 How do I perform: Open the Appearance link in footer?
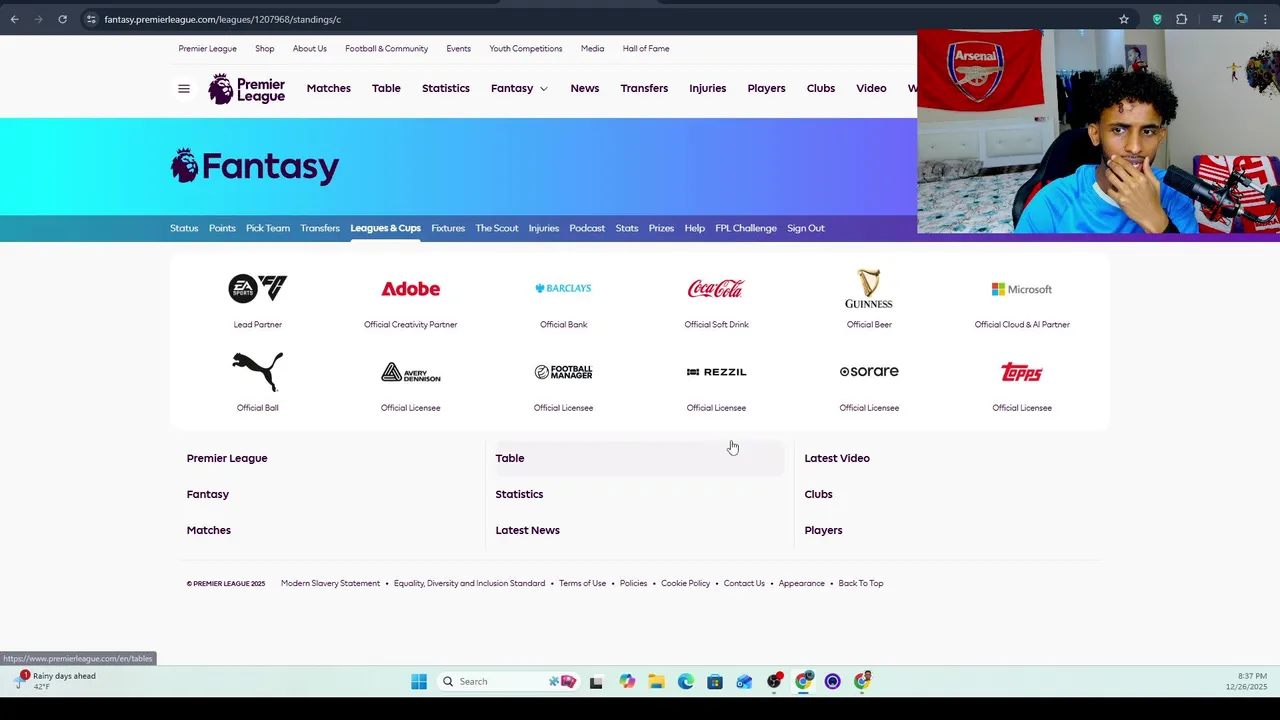tap(802, 583)
